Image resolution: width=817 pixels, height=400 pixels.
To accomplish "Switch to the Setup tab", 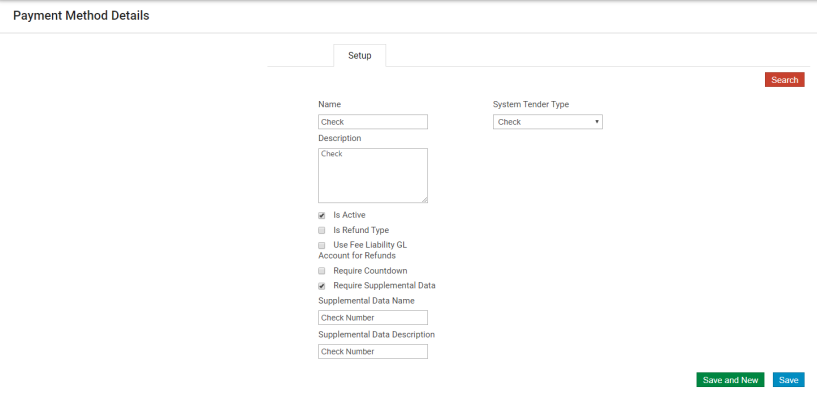I will click(359, 56).
